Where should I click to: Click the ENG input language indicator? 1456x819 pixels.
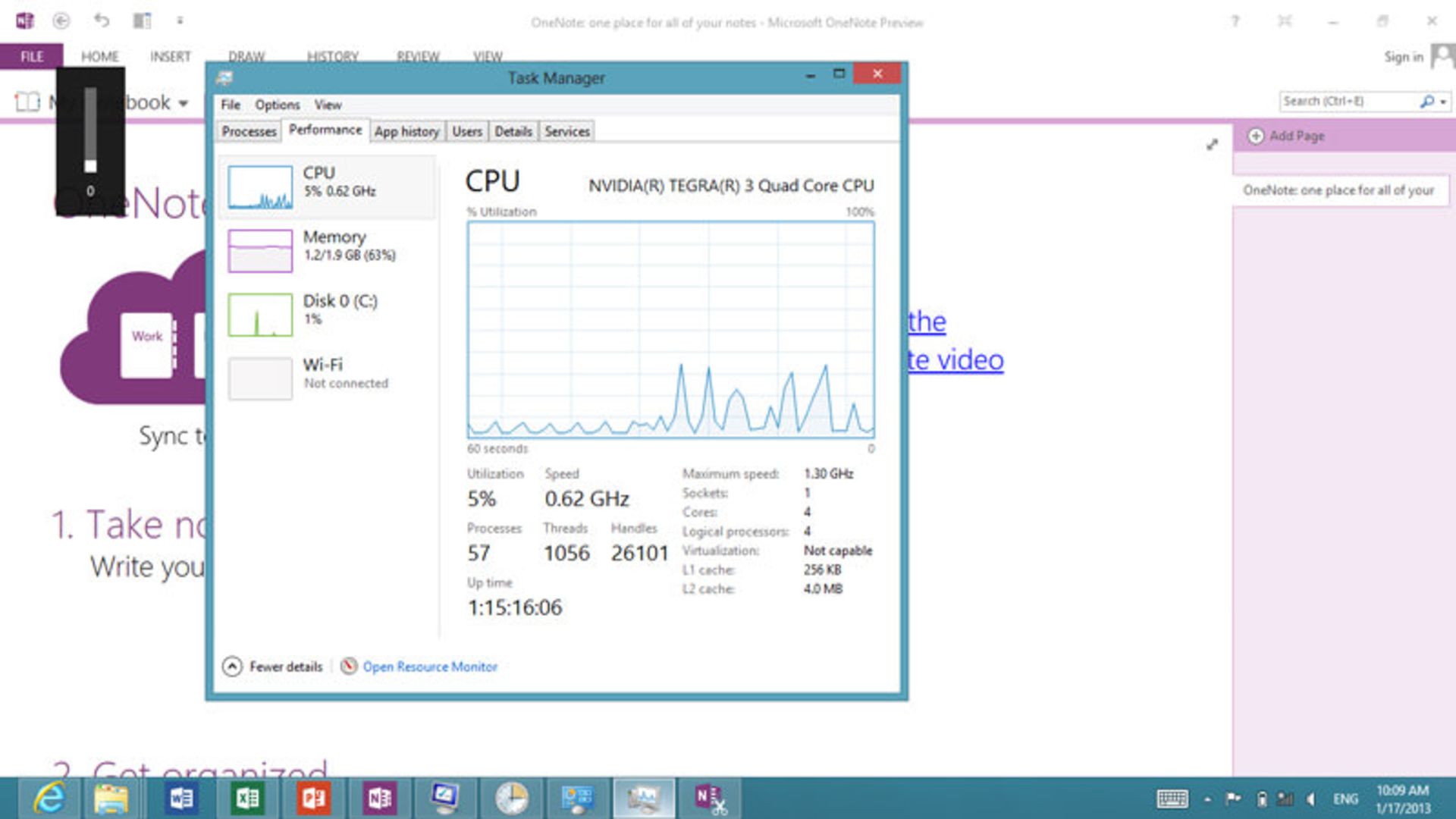click(x=1345, y=799)
